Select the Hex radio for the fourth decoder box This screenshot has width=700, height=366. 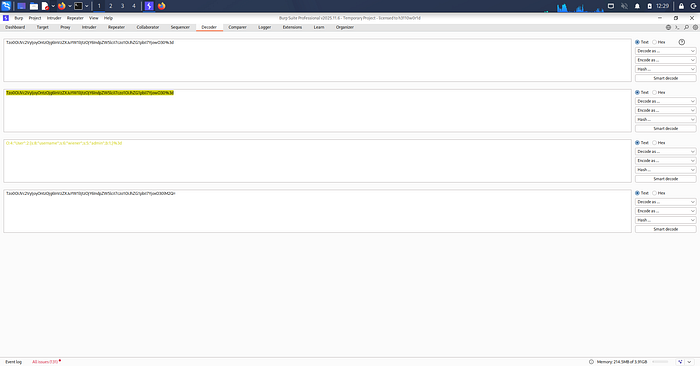pos(654,193)
